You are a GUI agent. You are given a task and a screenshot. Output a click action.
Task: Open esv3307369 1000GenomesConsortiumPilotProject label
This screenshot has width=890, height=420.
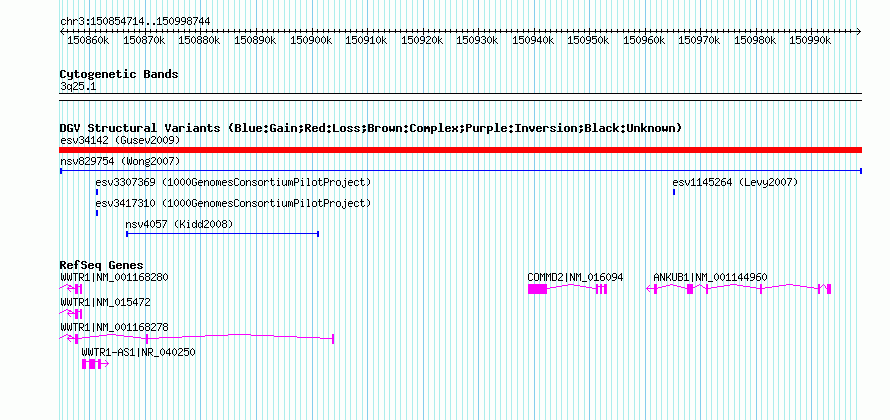233,182
